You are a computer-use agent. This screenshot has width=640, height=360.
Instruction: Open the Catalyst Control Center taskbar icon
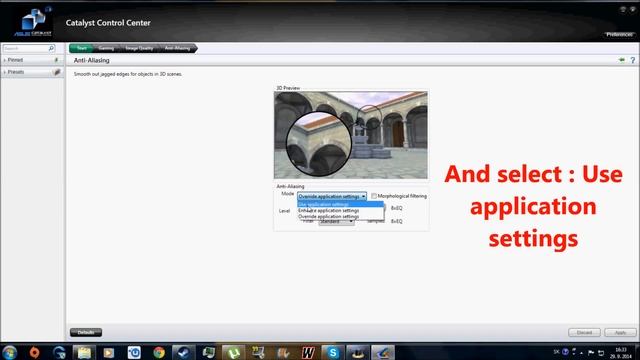coord(383,352)
